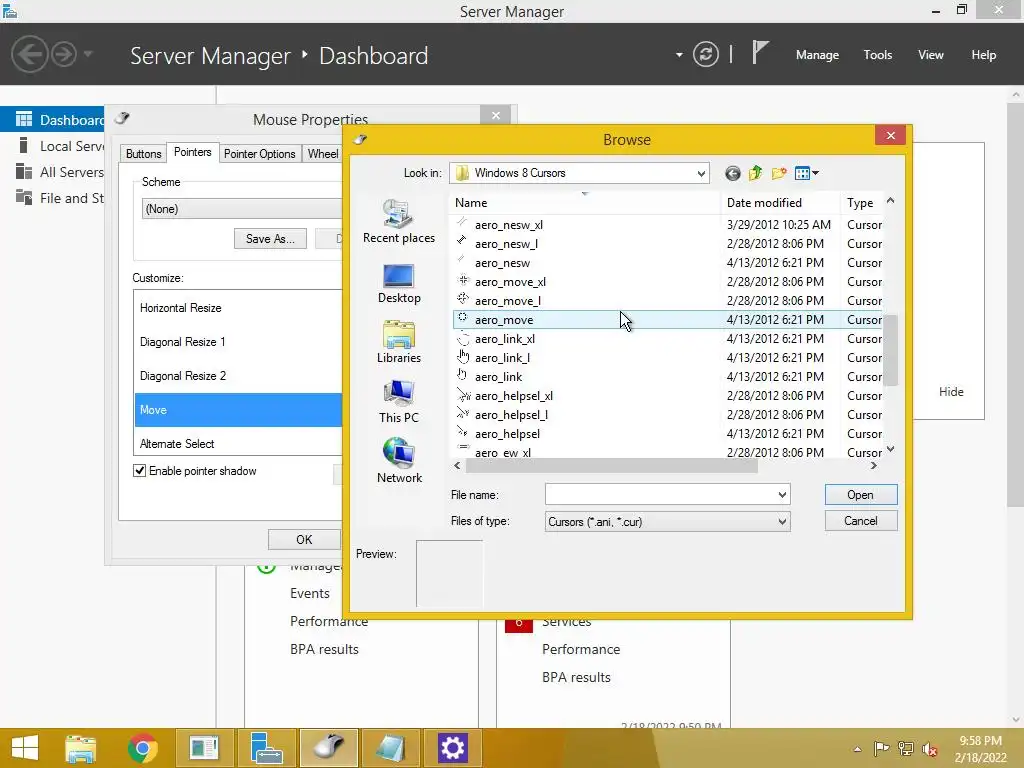Open Libraries in Browse sidebar
Viewport: 1024px width, 768px height.
pos(398,342)
